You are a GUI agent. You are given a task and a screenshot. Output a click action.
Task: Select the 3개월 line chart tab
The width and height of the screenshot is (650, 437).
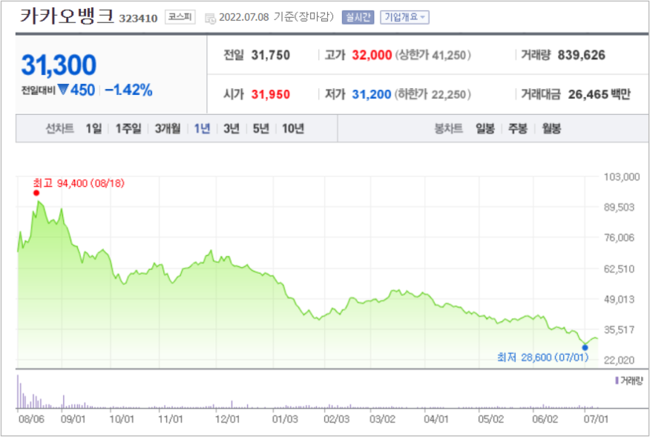167,129
